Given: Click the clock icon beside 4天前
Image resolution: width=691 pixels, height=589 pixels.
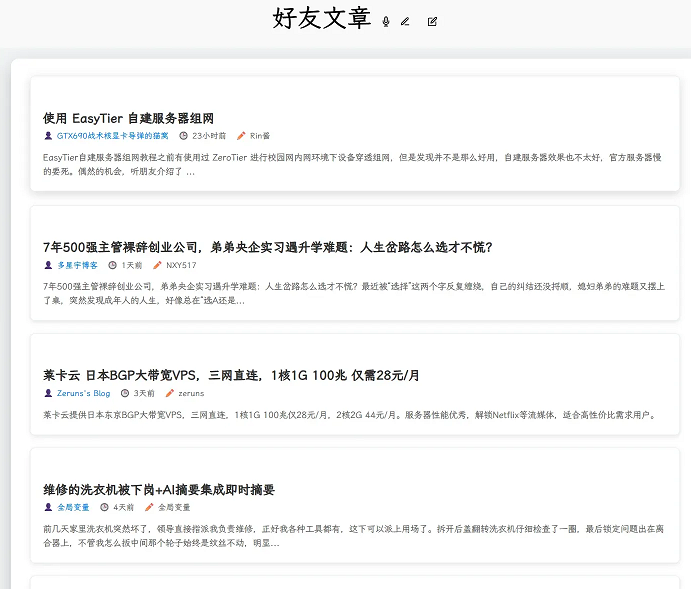Looking at the screenshot, I should click(x=104, y=507).
